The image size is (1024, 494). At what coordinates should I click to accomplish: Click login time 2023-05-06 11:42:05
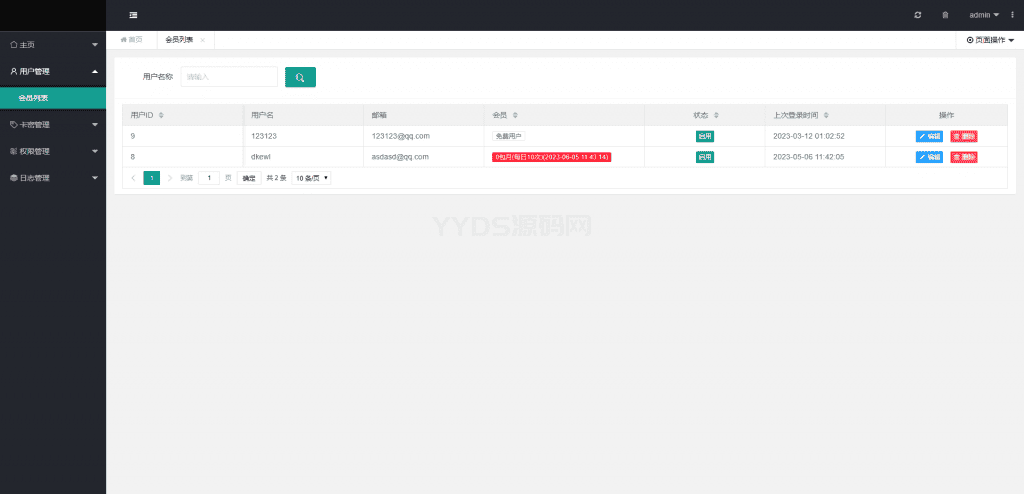point(809,157)
